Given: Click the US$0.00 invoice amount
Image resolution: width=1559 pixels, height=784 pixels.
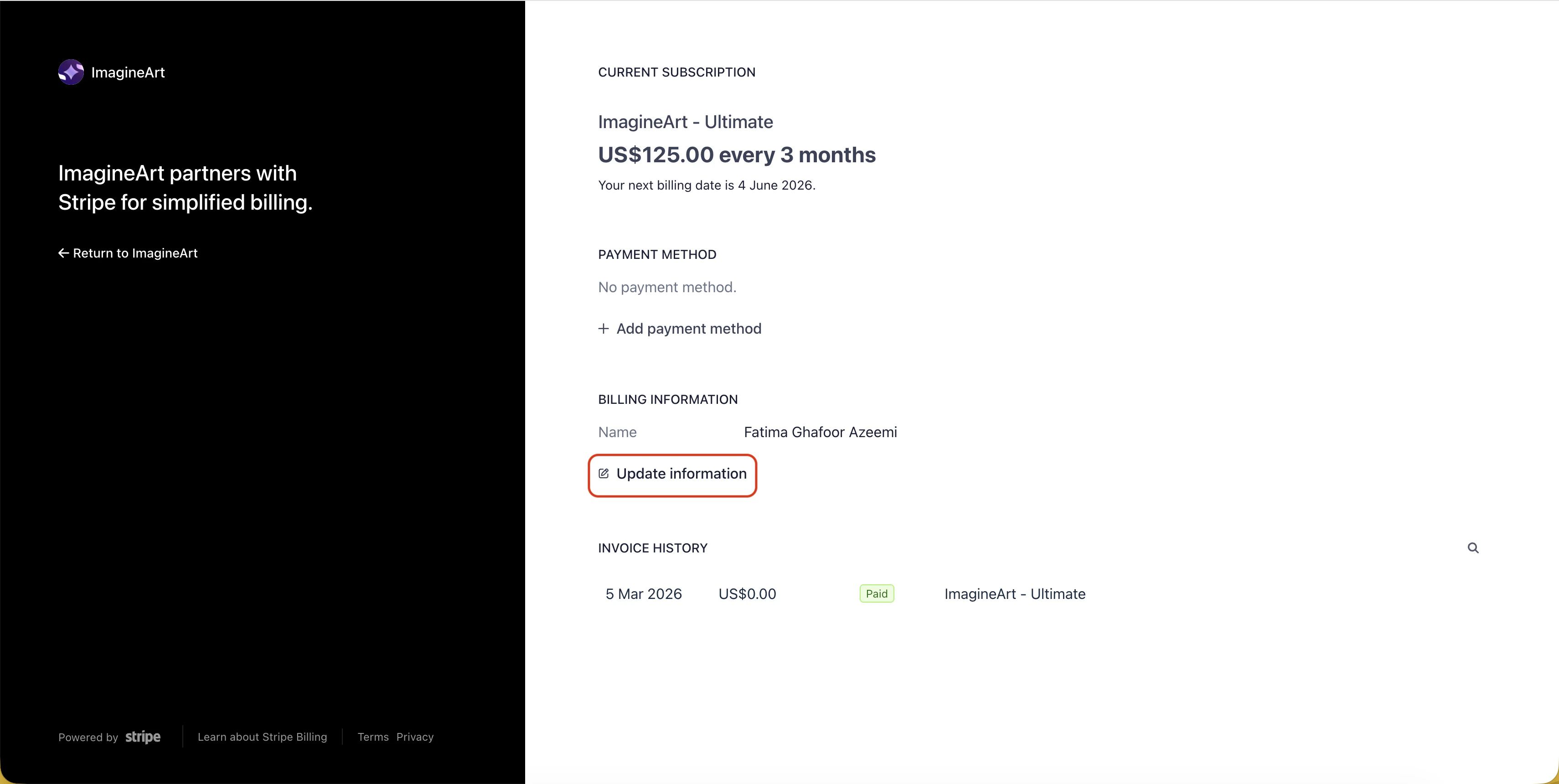Looking at the screenshot, I should (747, 594).
